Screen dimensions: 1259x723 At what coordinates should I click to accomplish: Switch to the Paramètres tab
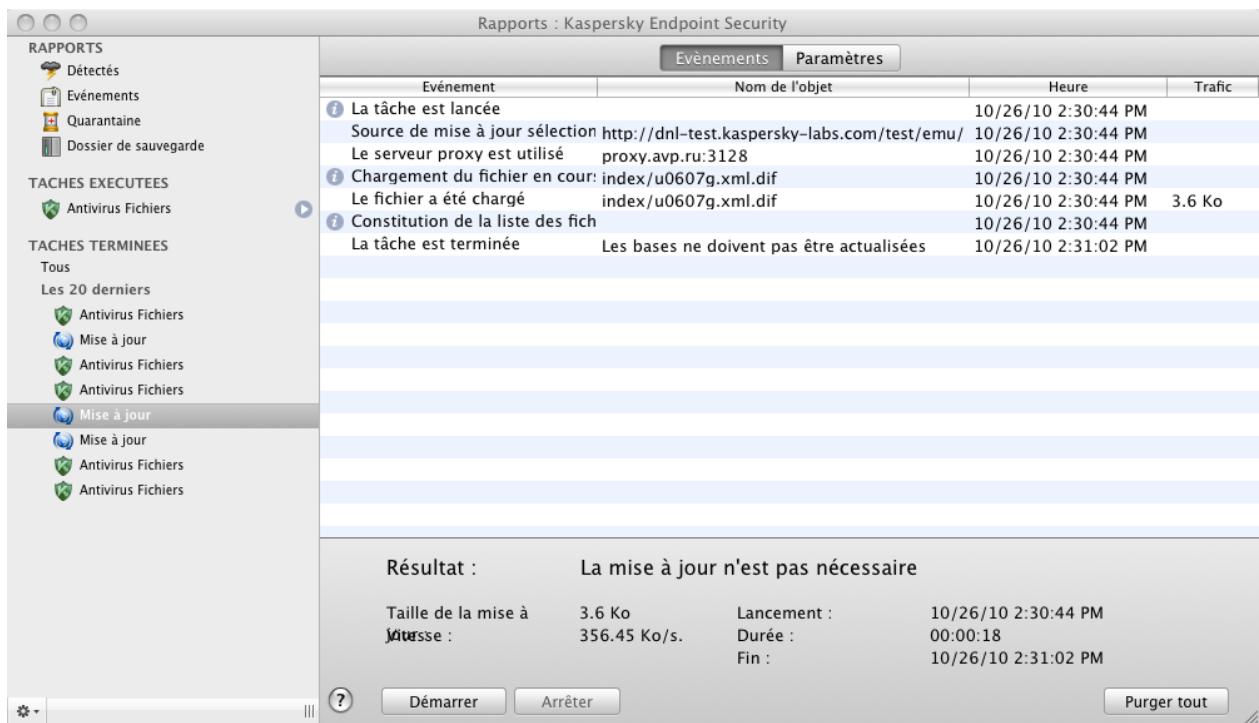pyautogui.click(x=839, y=59)
